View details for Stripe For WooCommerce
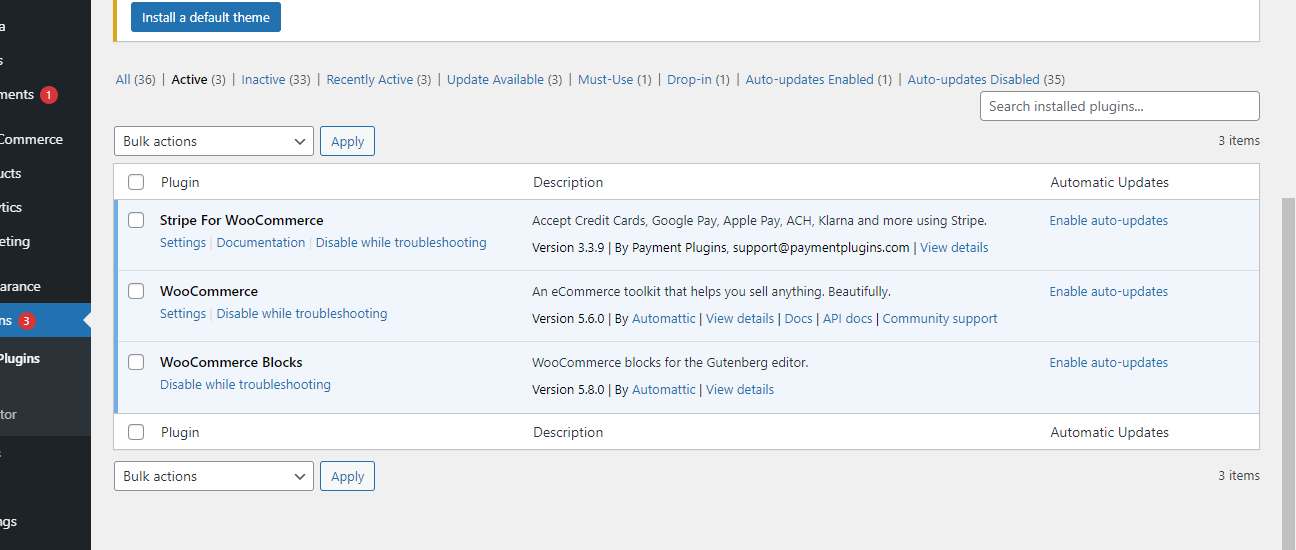 pos(954,247)
